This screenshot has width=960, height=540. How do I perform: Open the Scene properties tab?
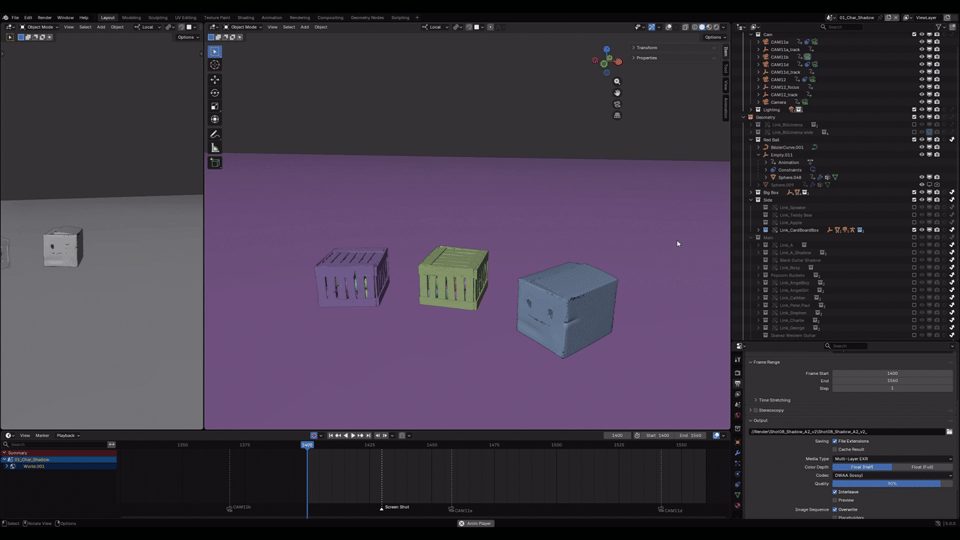(x=738, y=405)
